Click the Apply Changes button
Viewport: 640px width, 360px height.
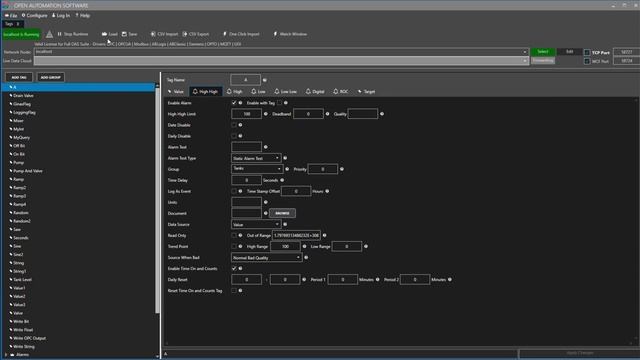[x=580, y=353]
